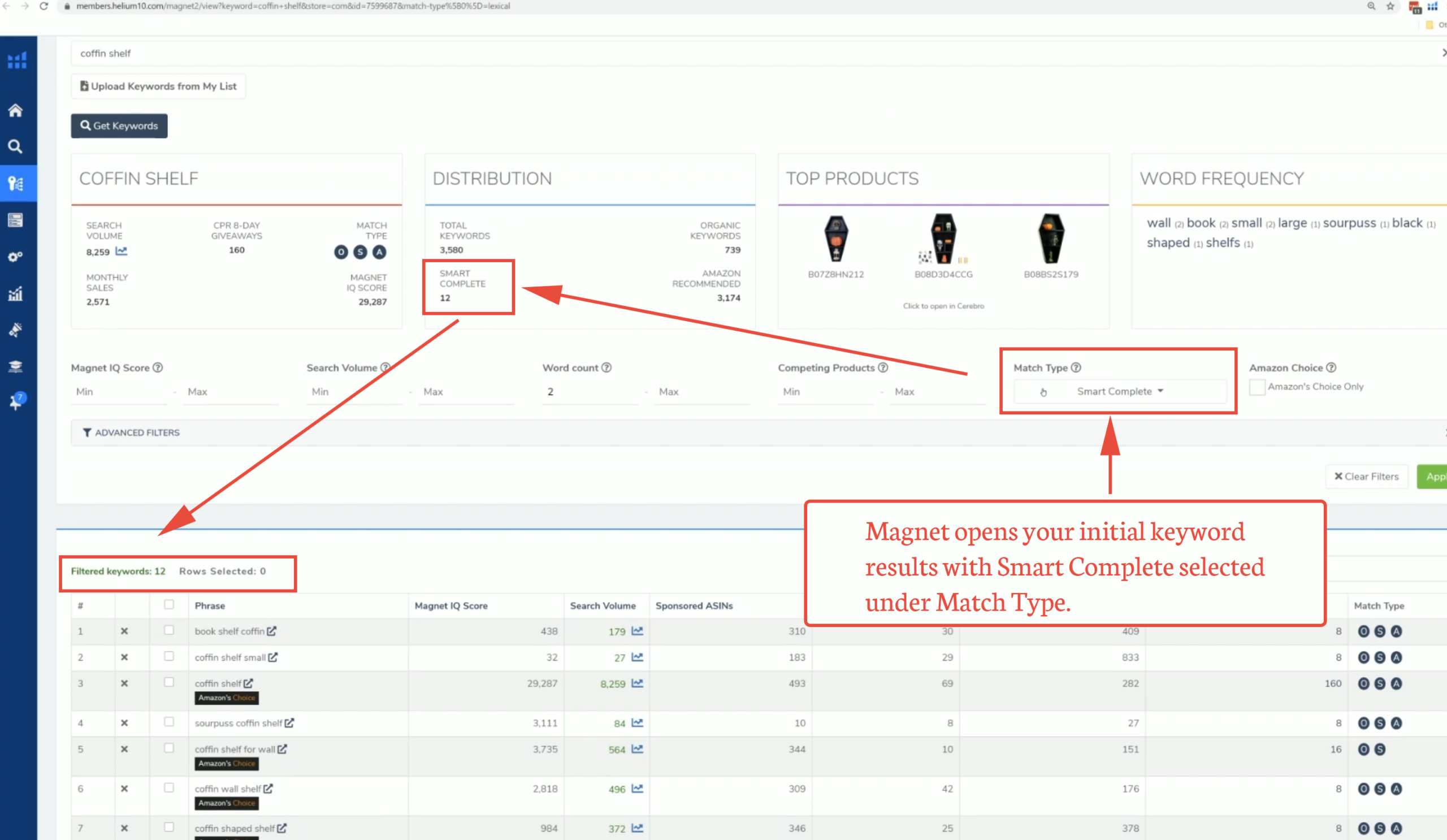Screen dimensions: 1447x840
Task: Remove row 2 with the X icon
Action: tap(124, 657)
